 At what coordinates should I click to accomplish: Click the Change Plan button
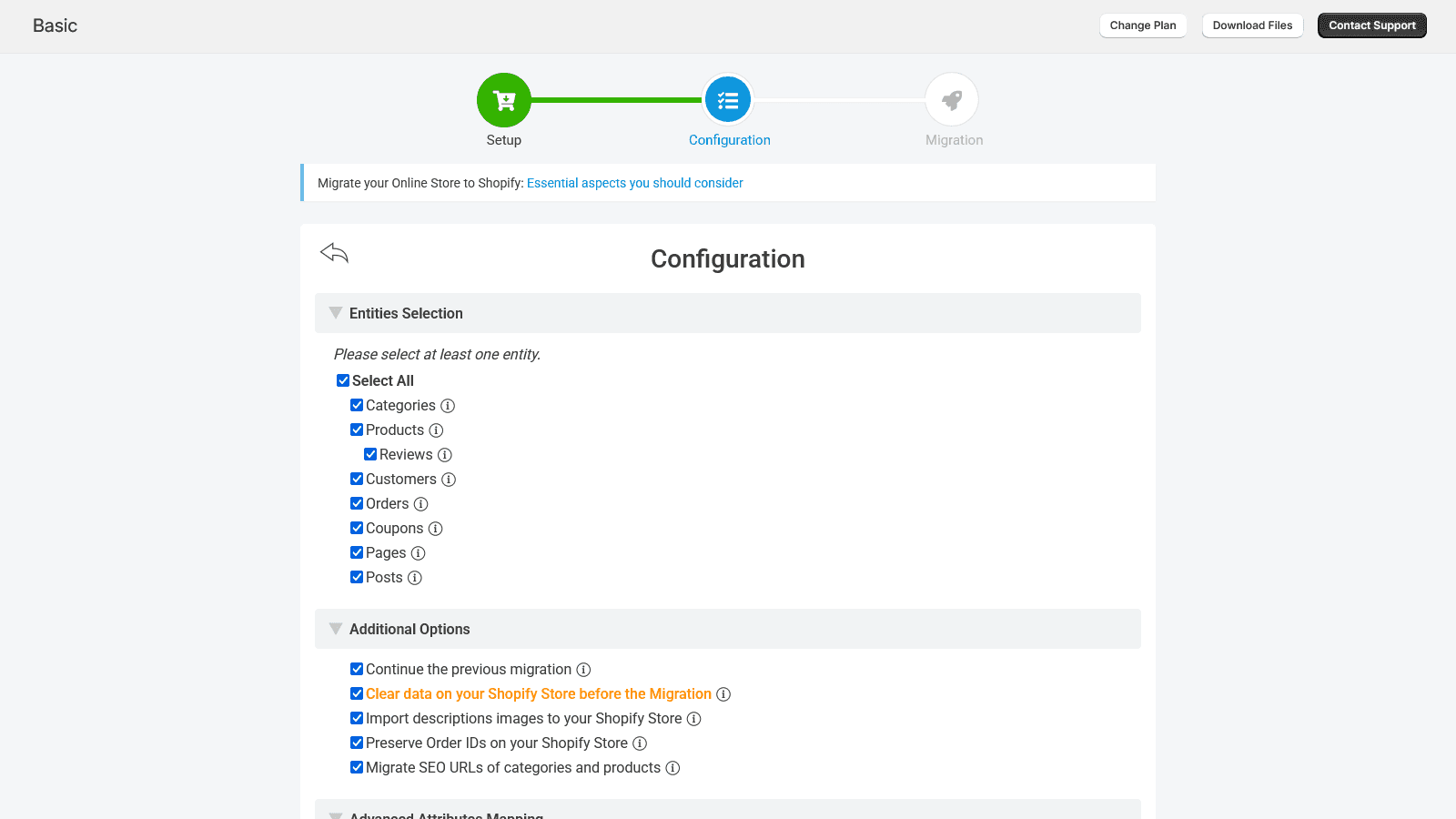tap(1143, 25)
